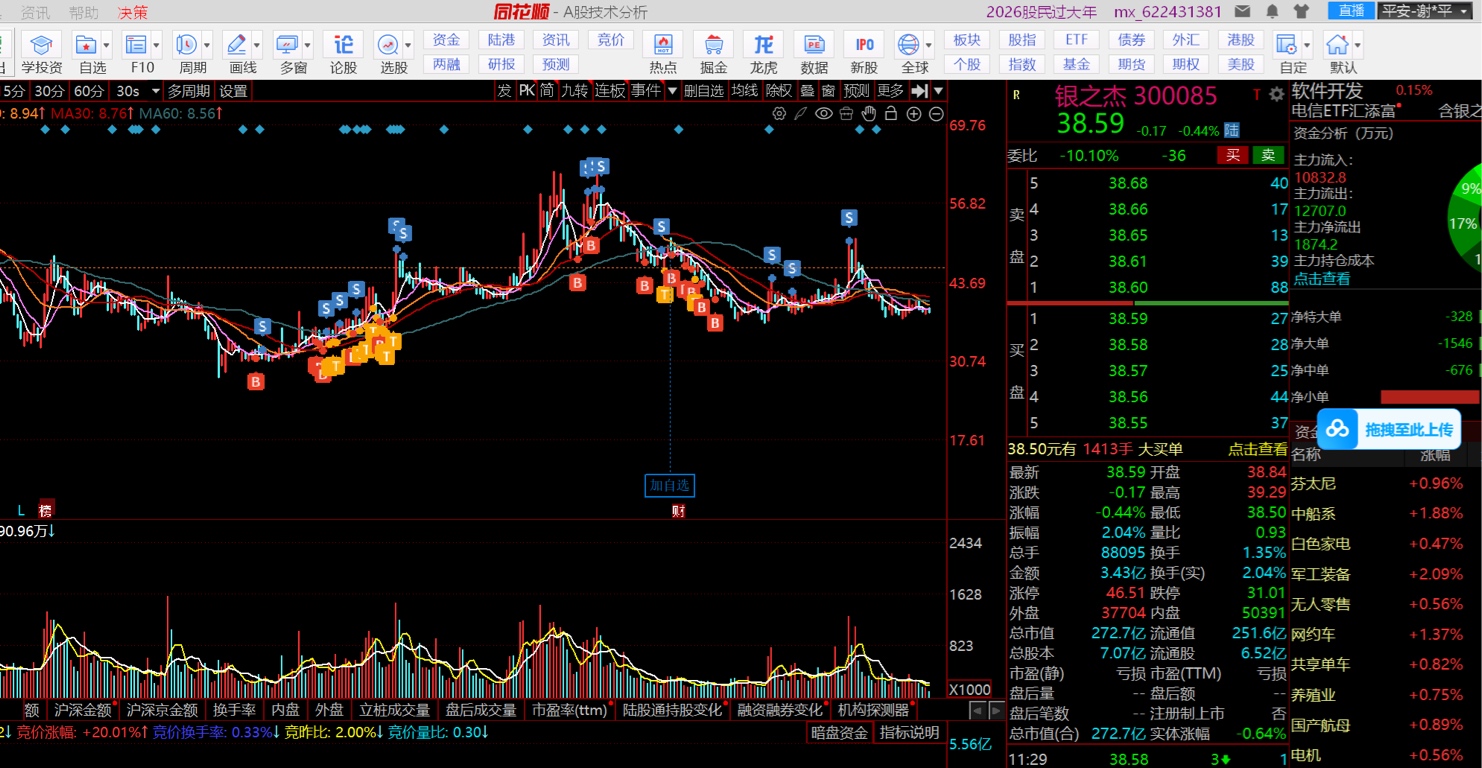Expand the 事件 events dropdown arrow
Image resolution: width=1482 pixels, height=768 pixels.
pyautogui.click(x=673, y=90)
